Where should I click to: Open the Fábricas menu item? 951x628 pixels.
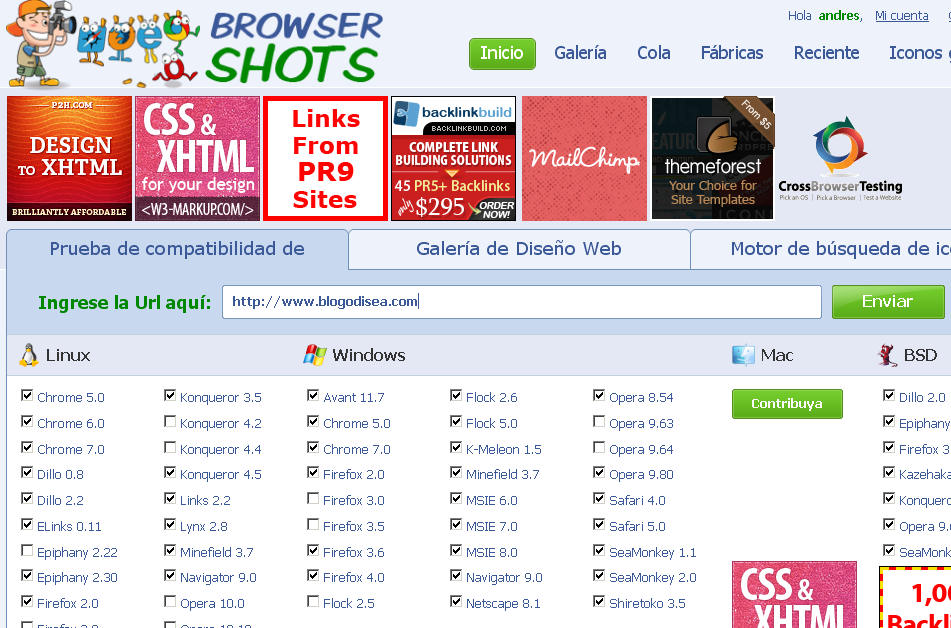pyautogui.click(x=731, y=53)
